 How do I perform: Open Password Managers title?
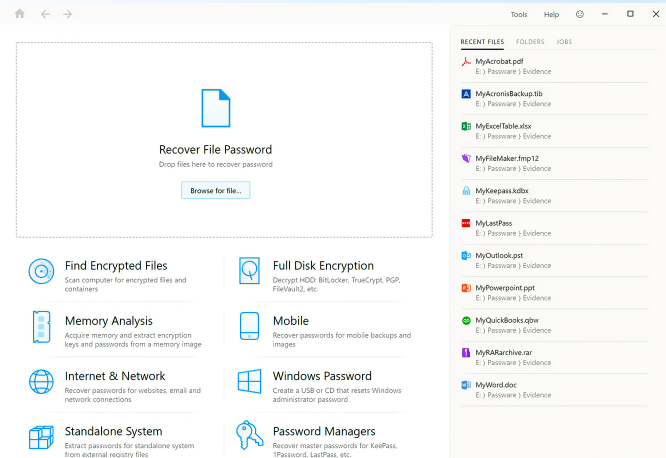coord(324,431)
